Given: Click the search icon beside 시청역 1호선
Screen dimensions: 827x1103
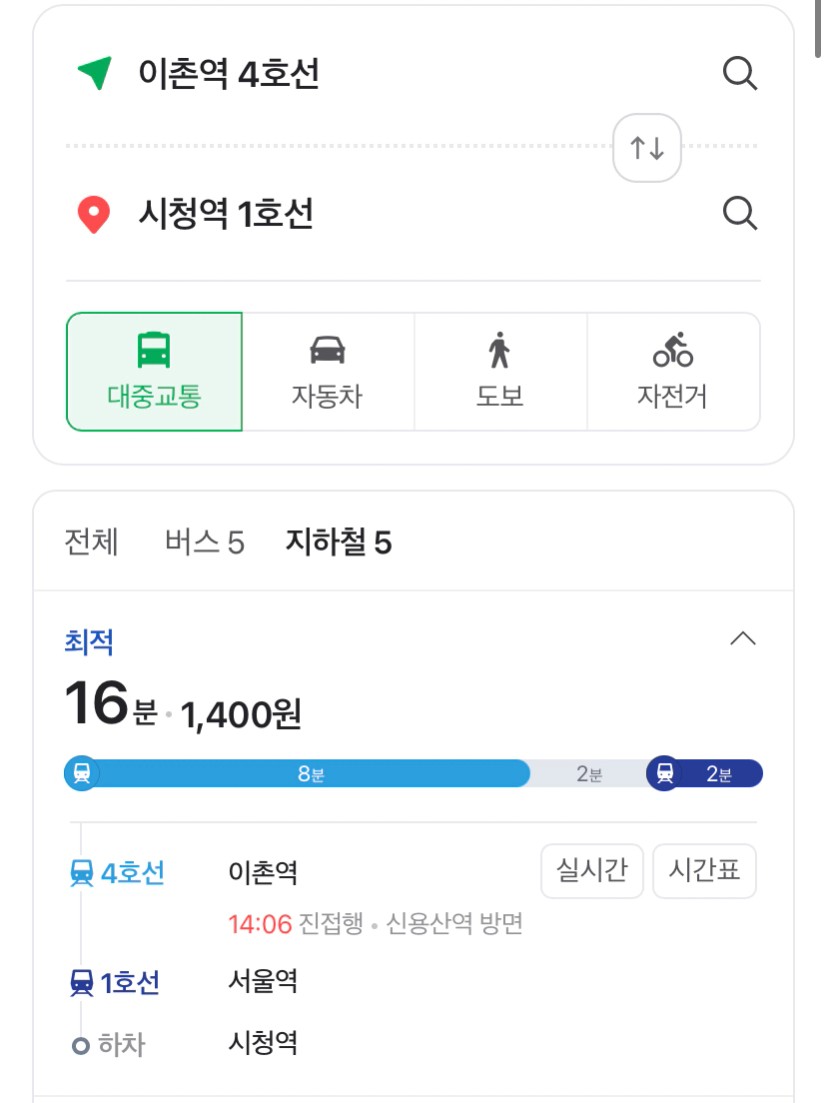Looking at the screenshot, I should pos(740,212).
